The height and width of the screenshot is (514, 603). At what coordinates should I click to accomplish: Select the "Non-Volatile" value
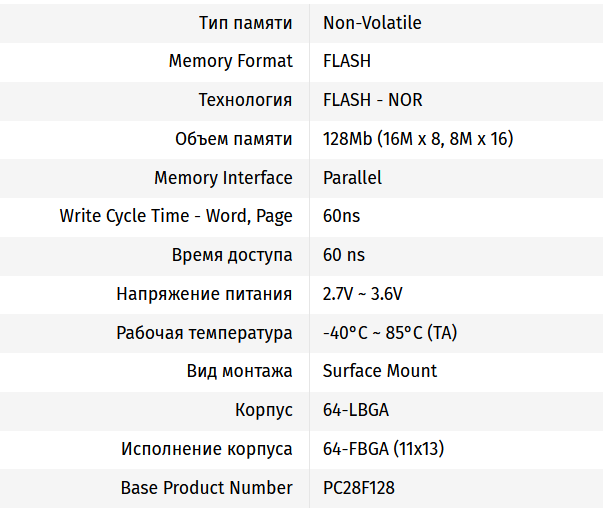tap(372, 22)
